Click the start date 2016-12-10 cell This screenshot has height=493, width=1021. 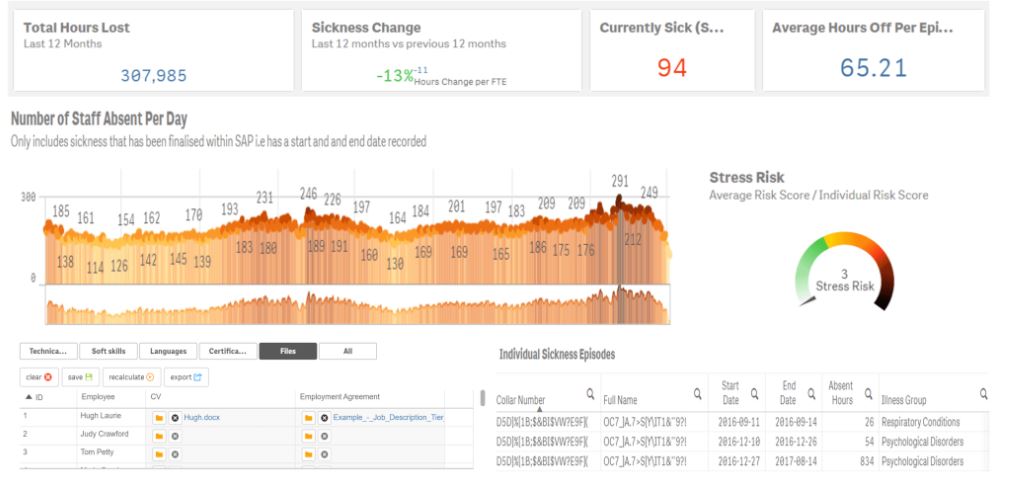pyautogui.click(x=736, y=442)
